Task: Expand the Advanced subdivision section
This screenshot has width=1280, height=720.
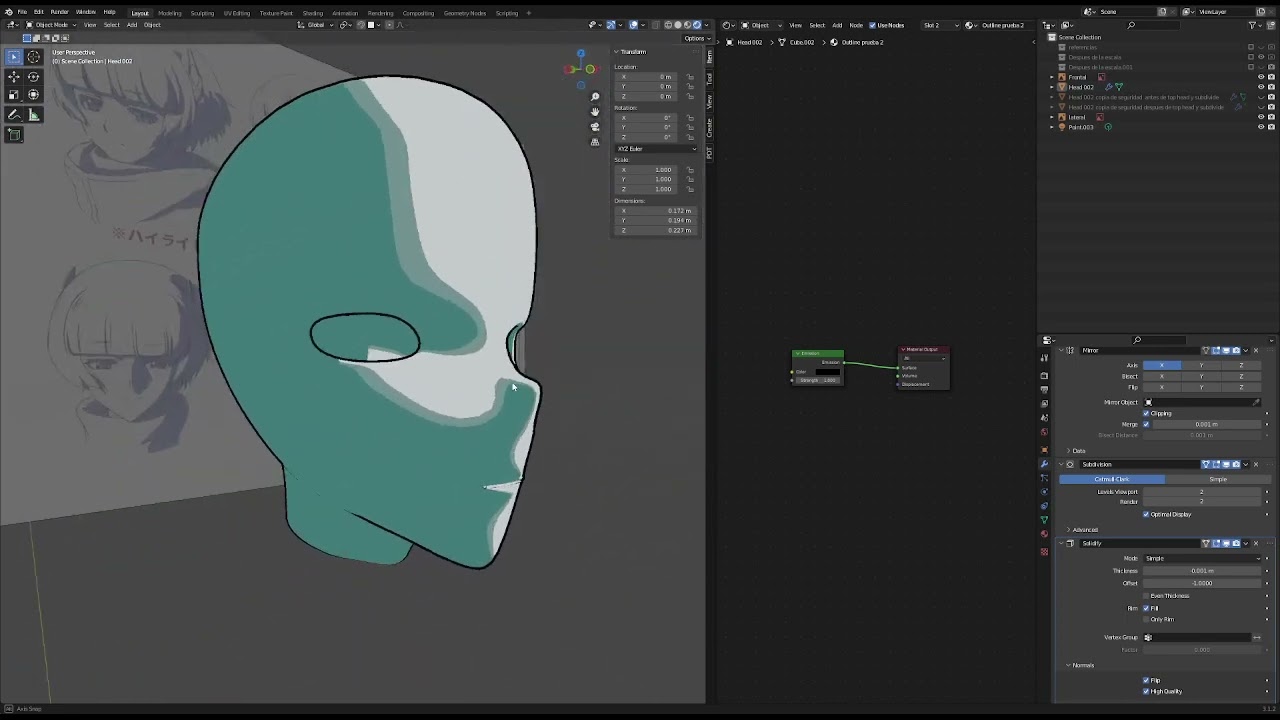Action: 1069,530
